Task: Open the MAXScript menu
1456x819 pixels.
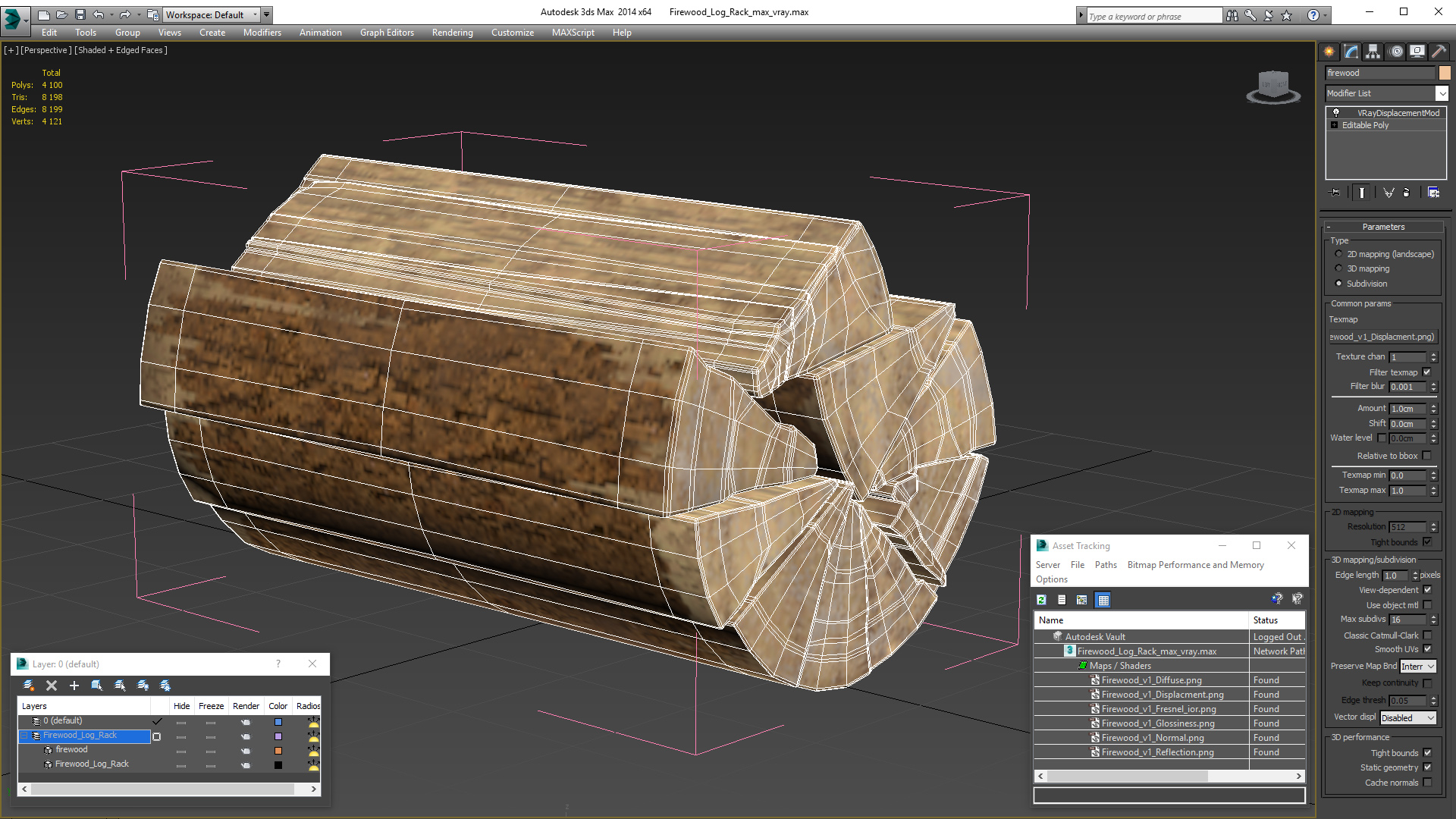Action: pos(573,33)
